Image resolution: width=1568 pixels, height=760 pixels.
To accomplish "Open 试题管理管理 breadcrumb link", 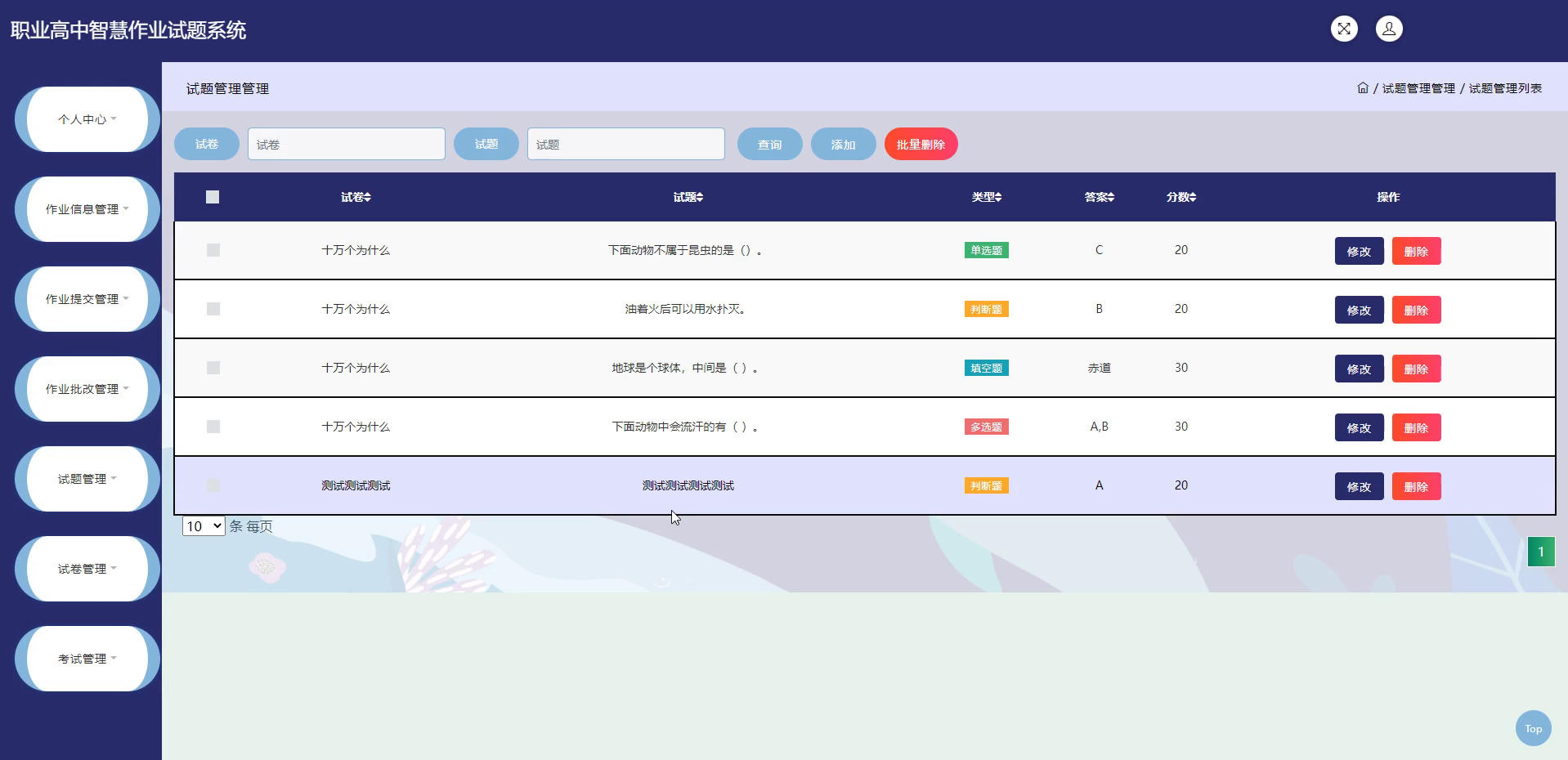I will click(1418, 88).
